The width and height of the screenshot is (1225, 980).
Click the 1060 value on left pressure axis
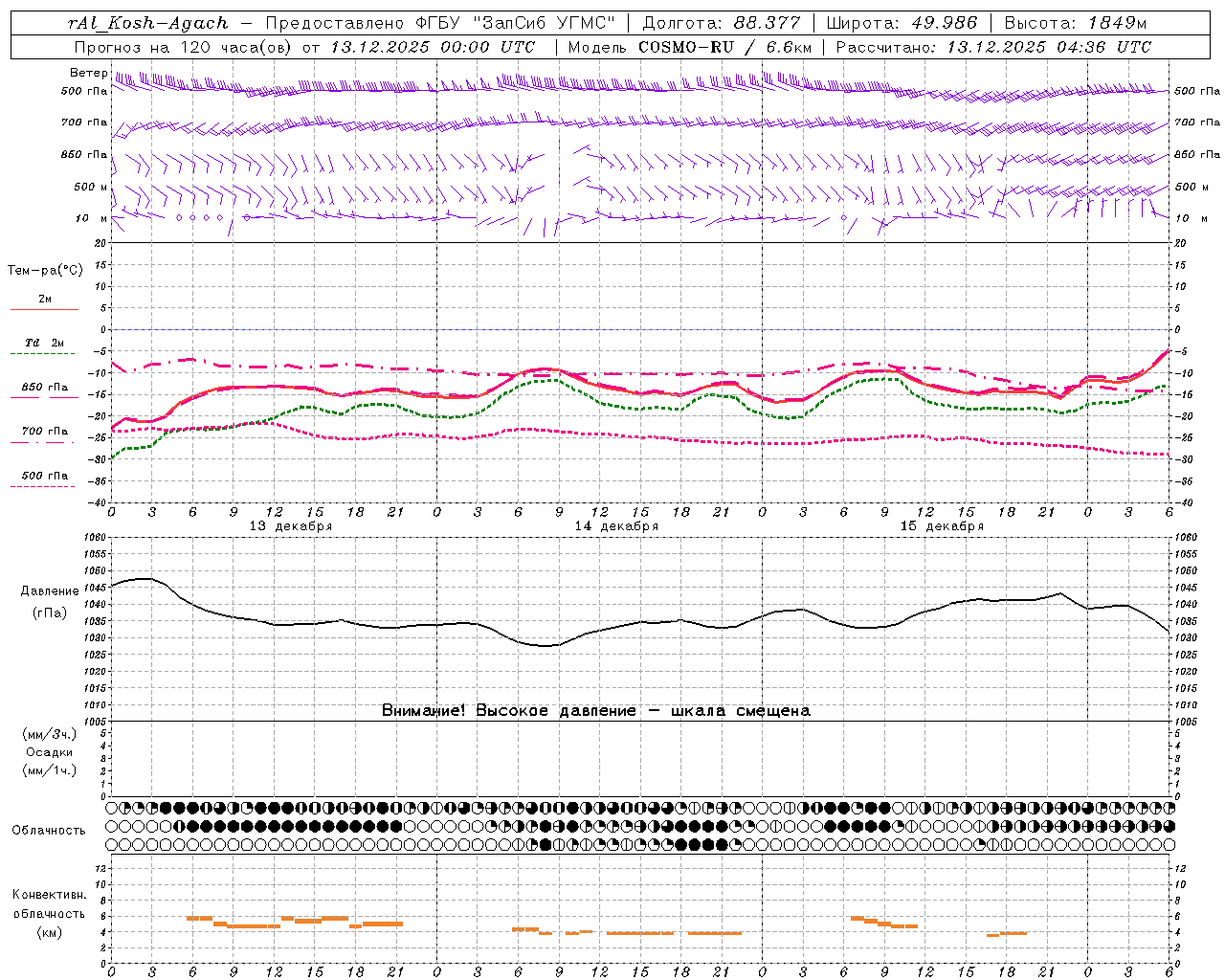94,538
